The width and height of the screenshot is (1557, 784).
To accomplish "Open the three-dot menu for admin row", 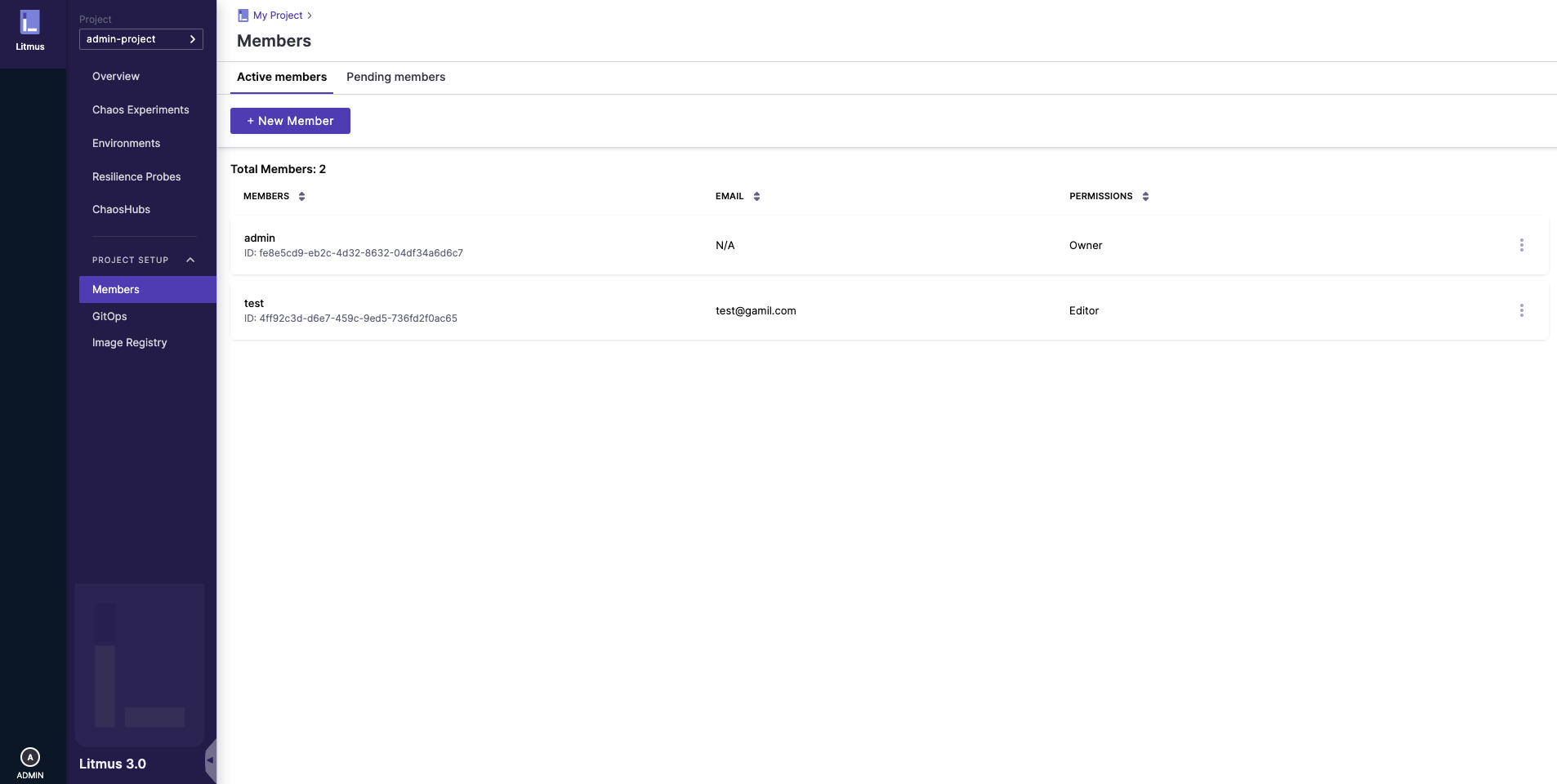I will coord(1521,245).
